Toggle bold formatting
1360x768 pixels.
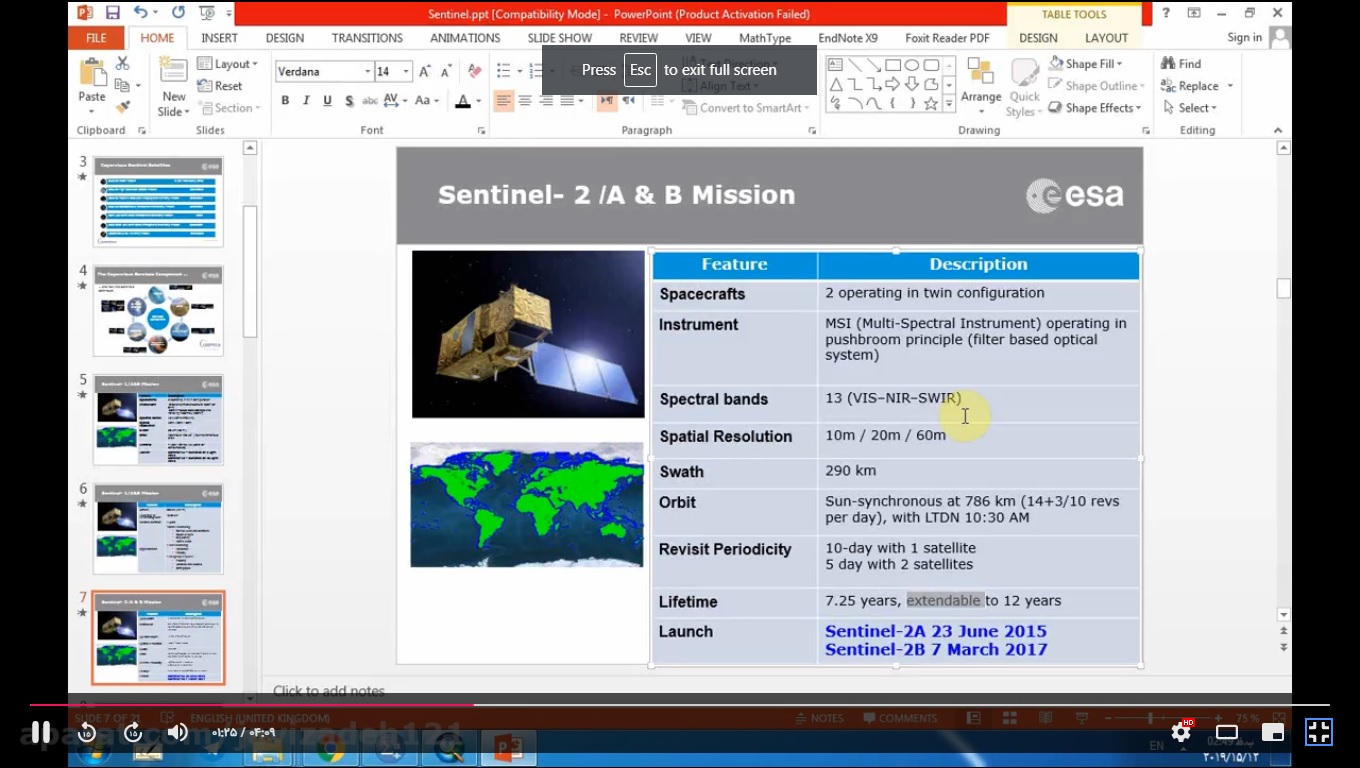pyautogui.click(x=285, y=101)
